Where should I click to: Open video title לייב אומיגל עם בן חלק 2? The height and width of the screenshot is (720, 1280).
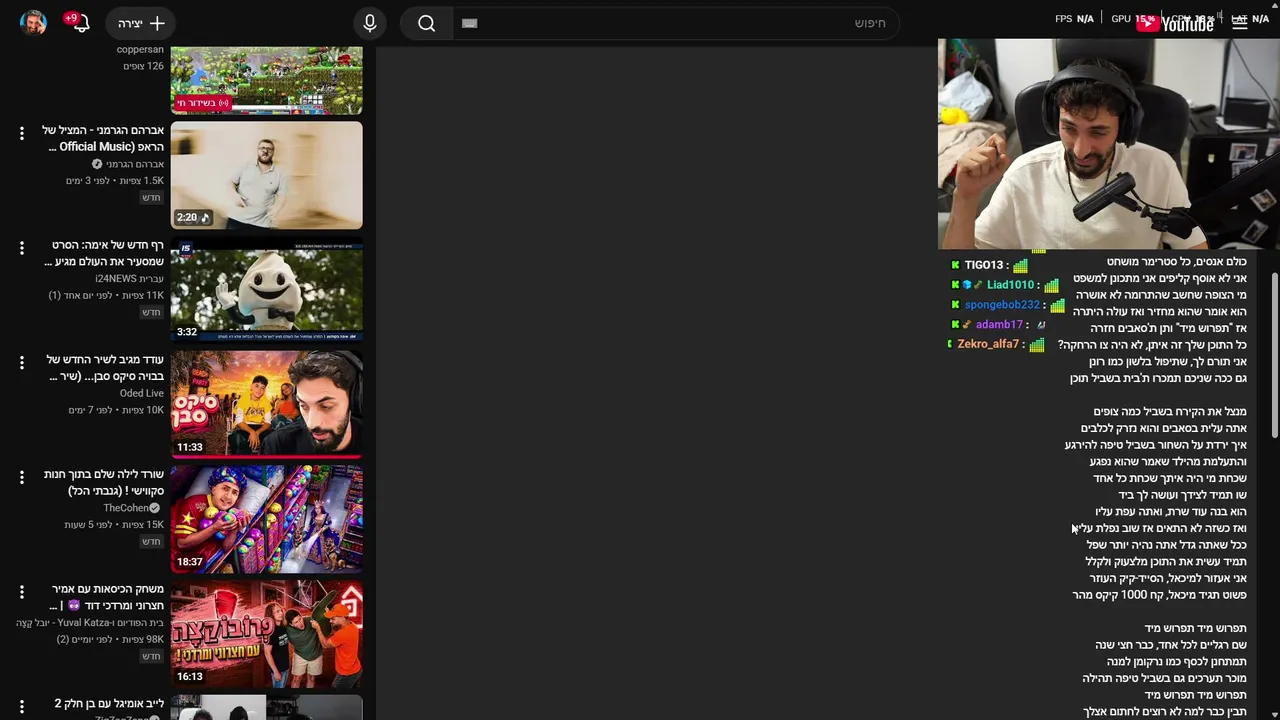coord(109,704)
